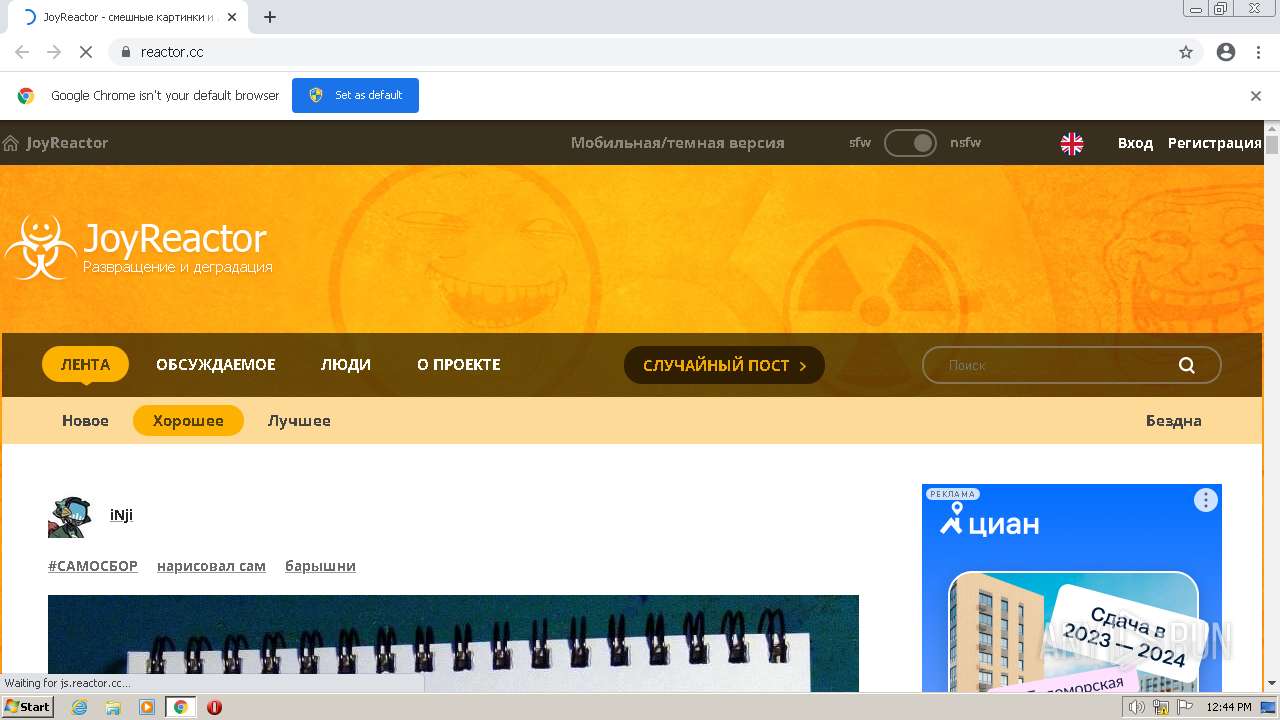
Task: Open the red Opera taskbar icon
Action: 214,707
